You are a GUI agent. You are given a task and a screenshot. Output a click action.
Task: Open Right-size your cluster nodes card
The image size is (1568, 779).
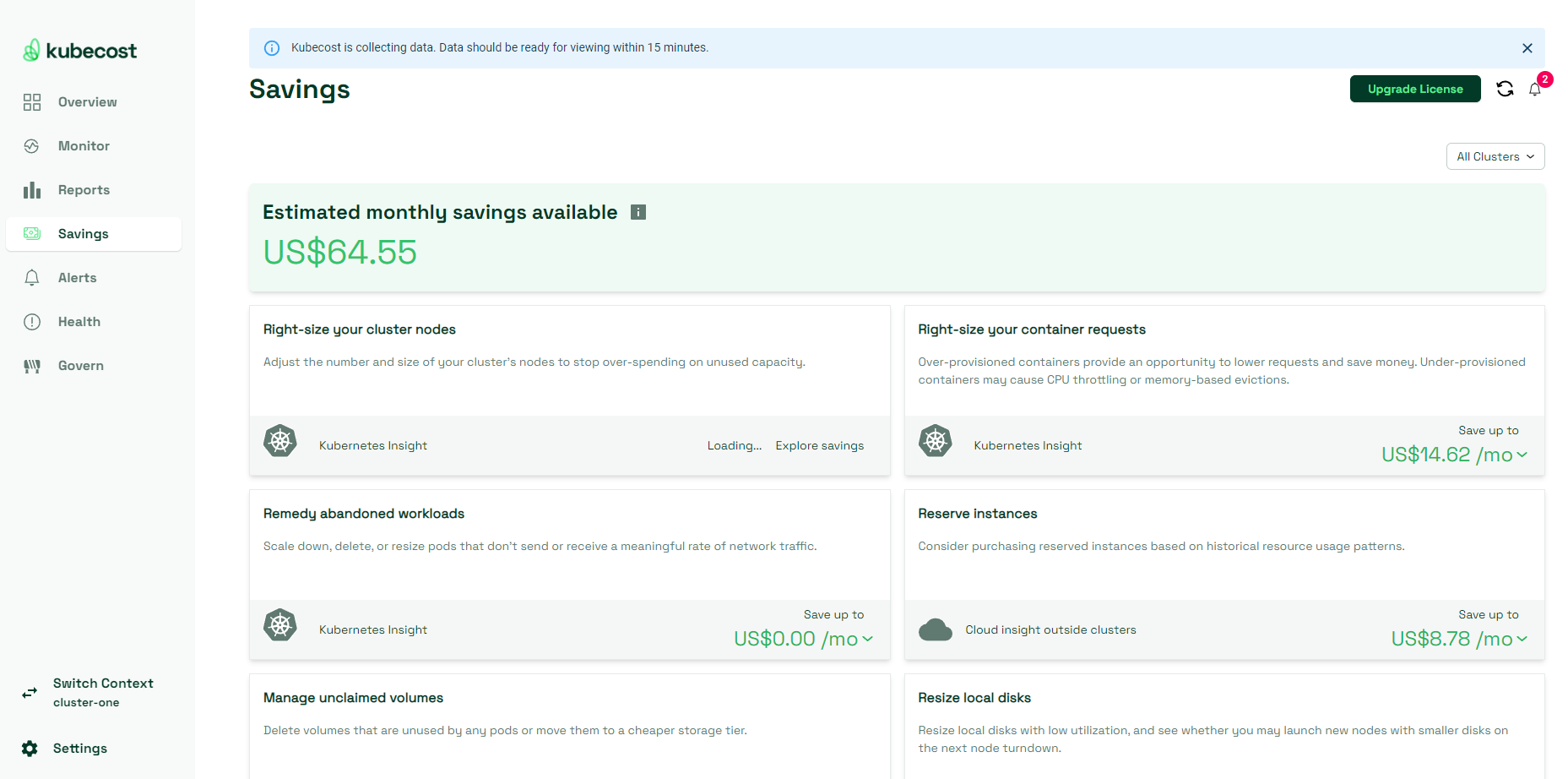click(360, 330)
